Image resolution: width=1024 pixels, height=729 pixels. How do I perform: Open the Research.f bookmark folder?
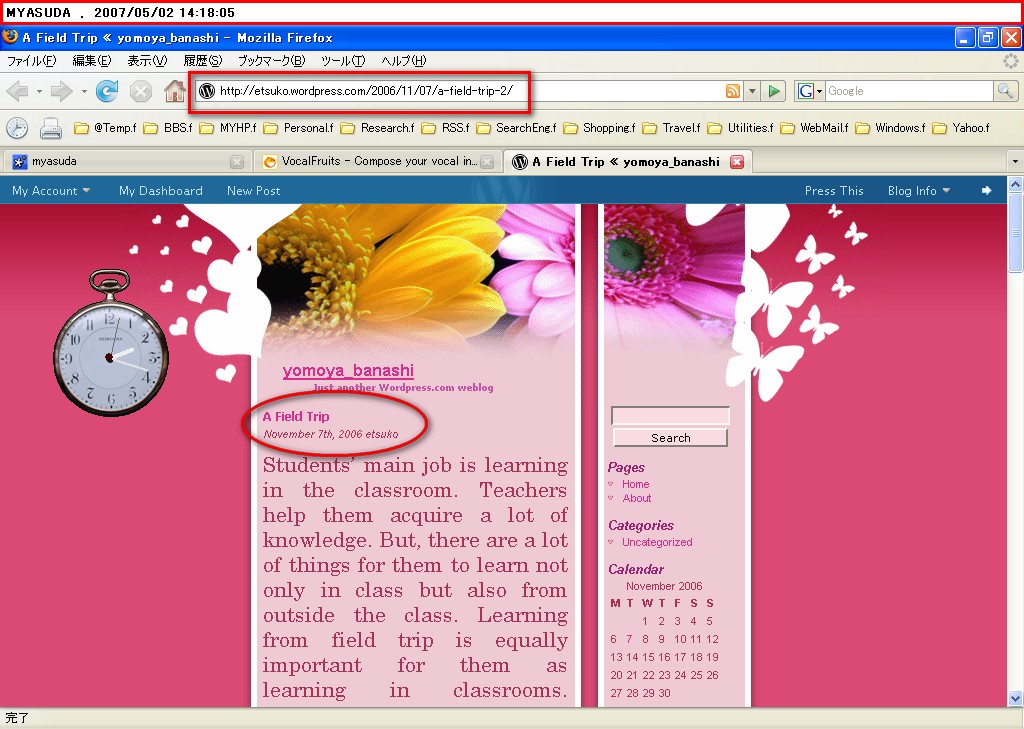click(x=378, y=128)
